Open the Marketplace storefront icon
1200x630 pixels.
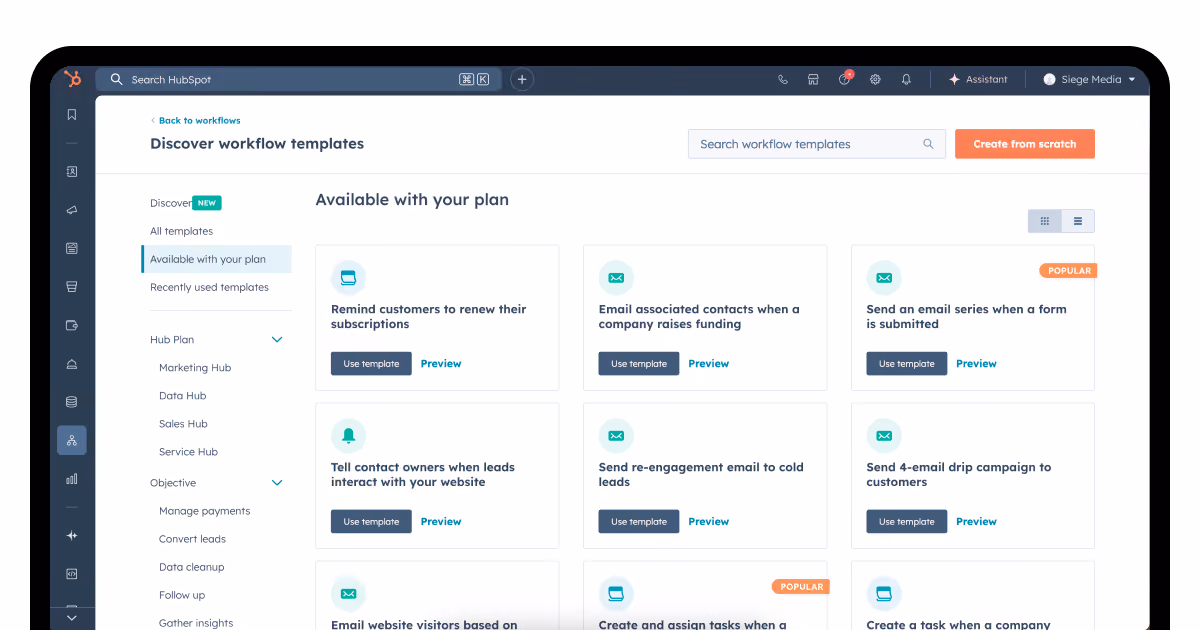(x=814, y=80)
